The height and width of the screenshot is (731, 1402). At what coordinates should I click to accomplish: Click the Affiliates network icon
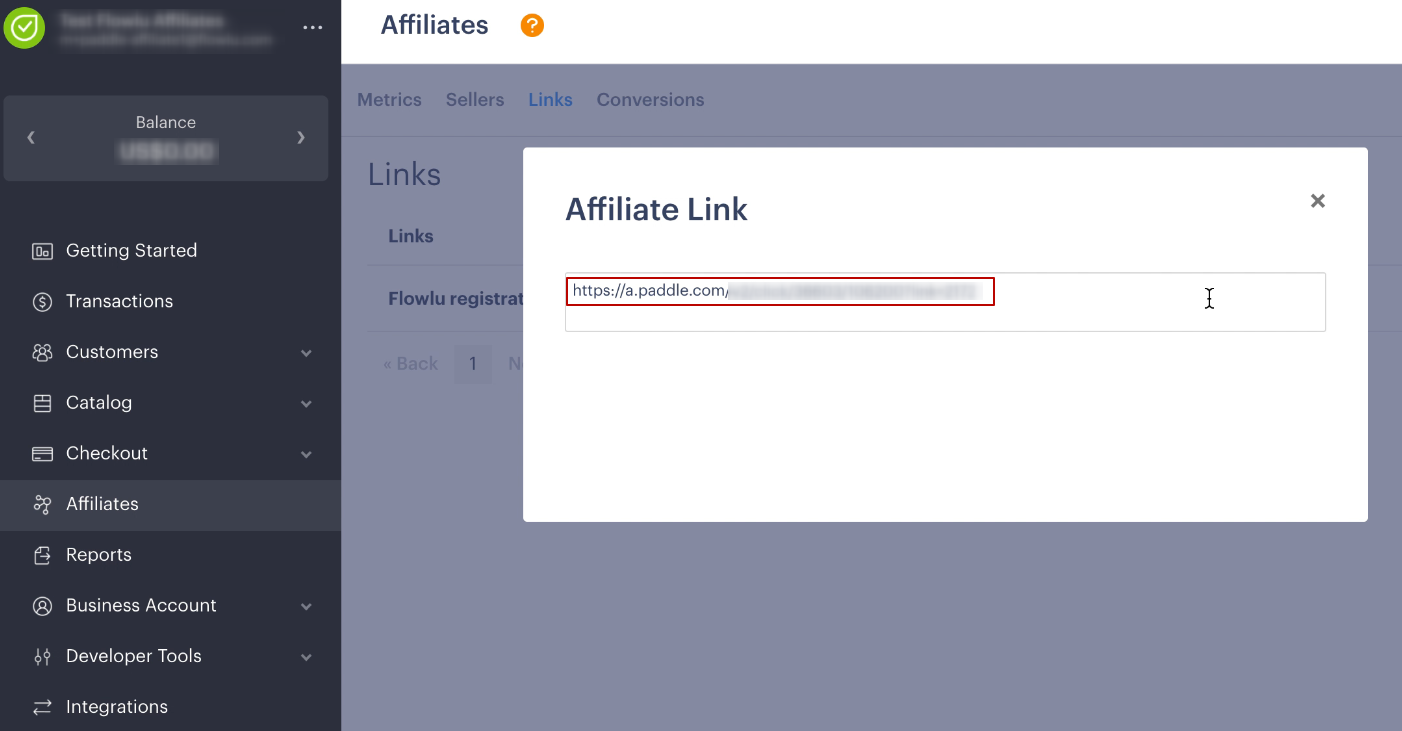pyautogui.click(x=42, y=504)
